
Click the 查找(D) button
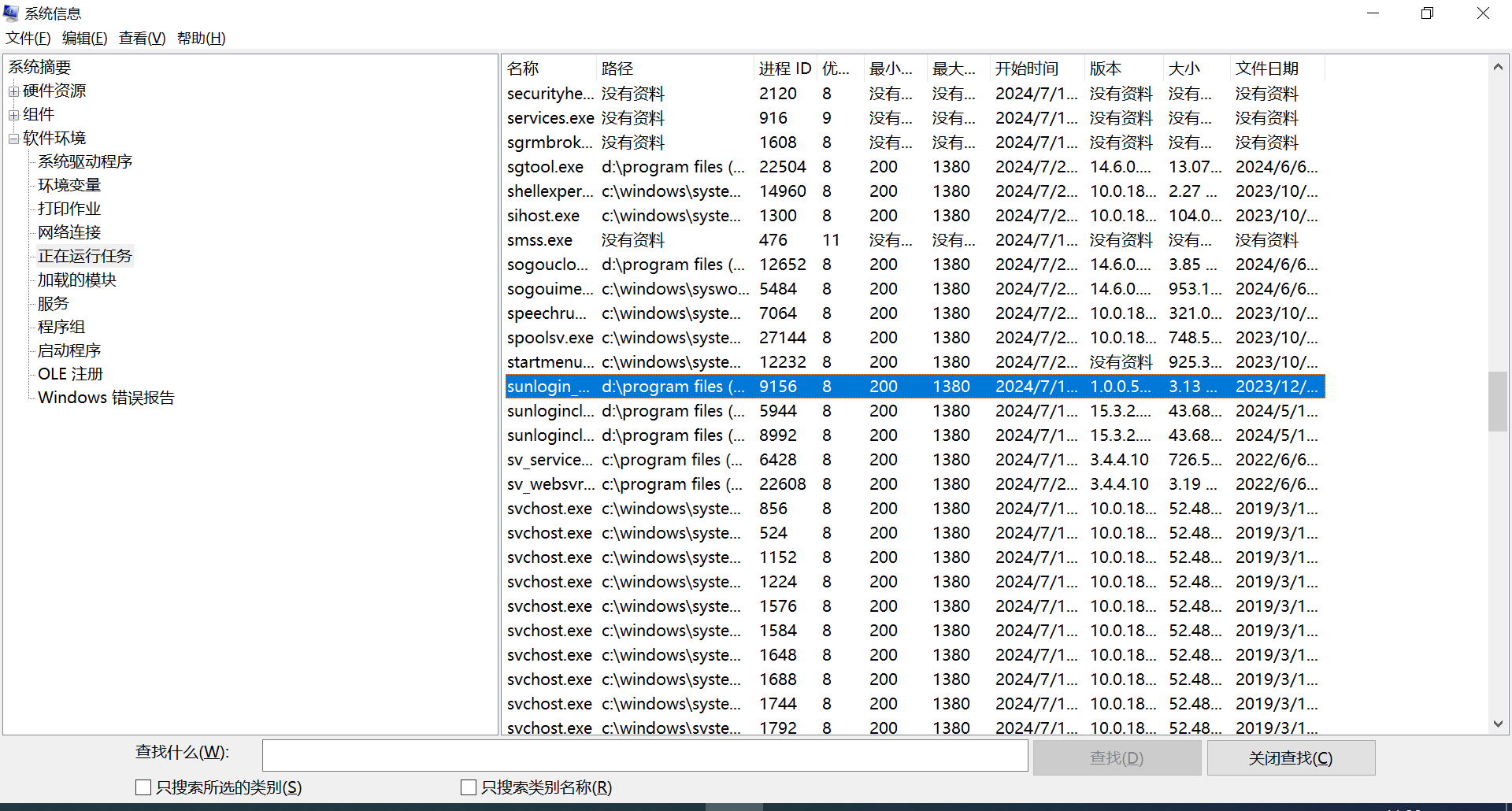1117,757
